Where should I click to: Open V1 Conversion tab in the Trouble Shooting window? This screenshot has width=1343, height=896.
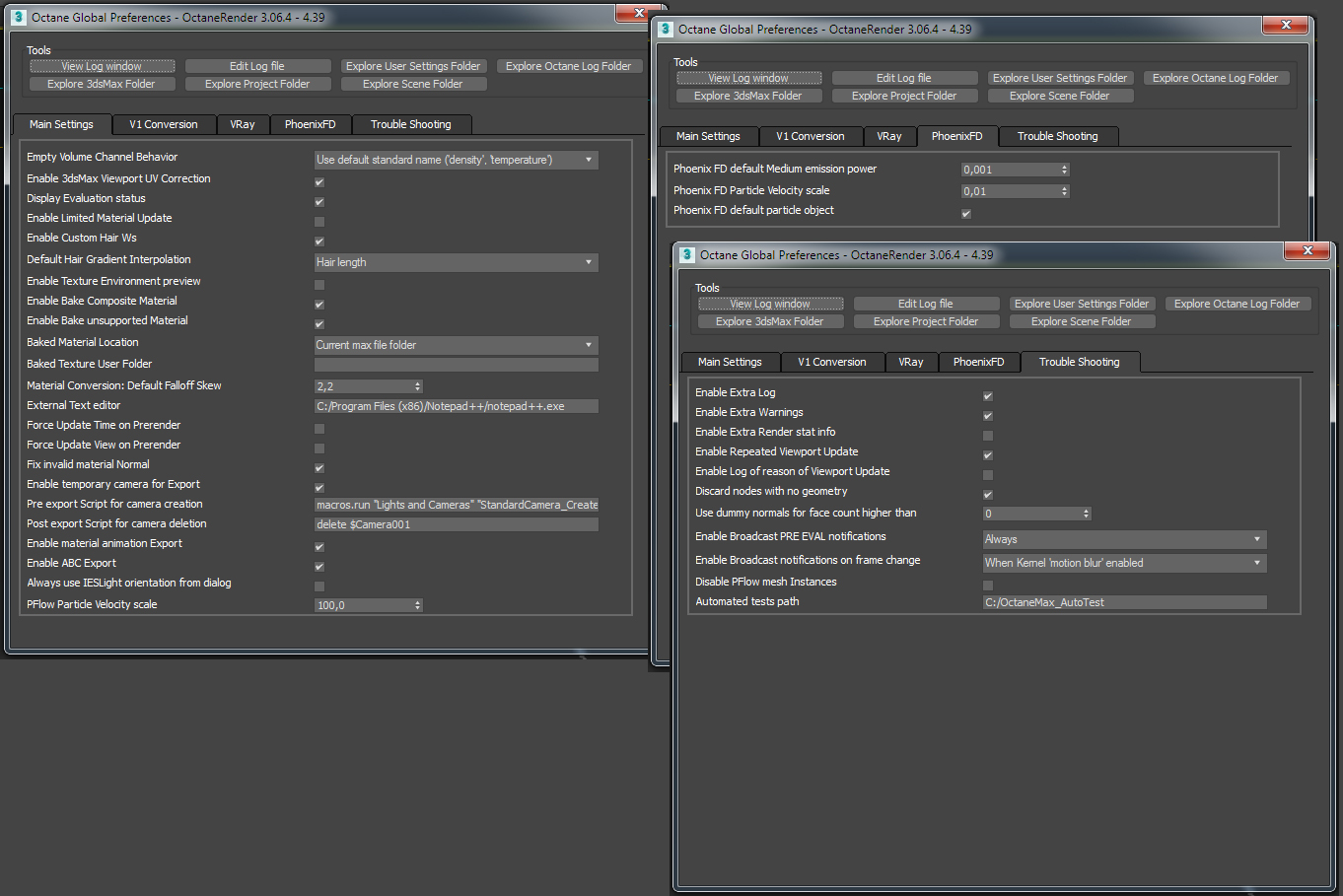(832, 362)
